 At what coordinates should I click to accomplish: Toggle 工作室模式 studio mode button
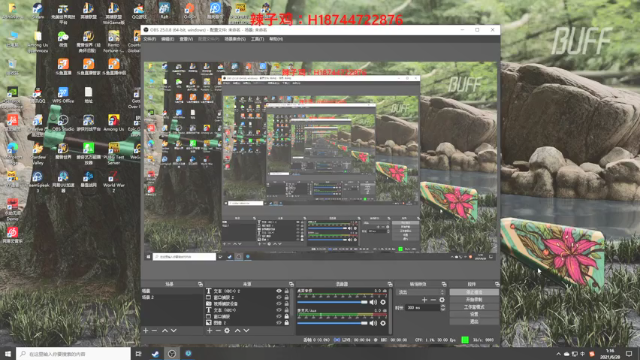pyautogui.click(x=474, y=307)
